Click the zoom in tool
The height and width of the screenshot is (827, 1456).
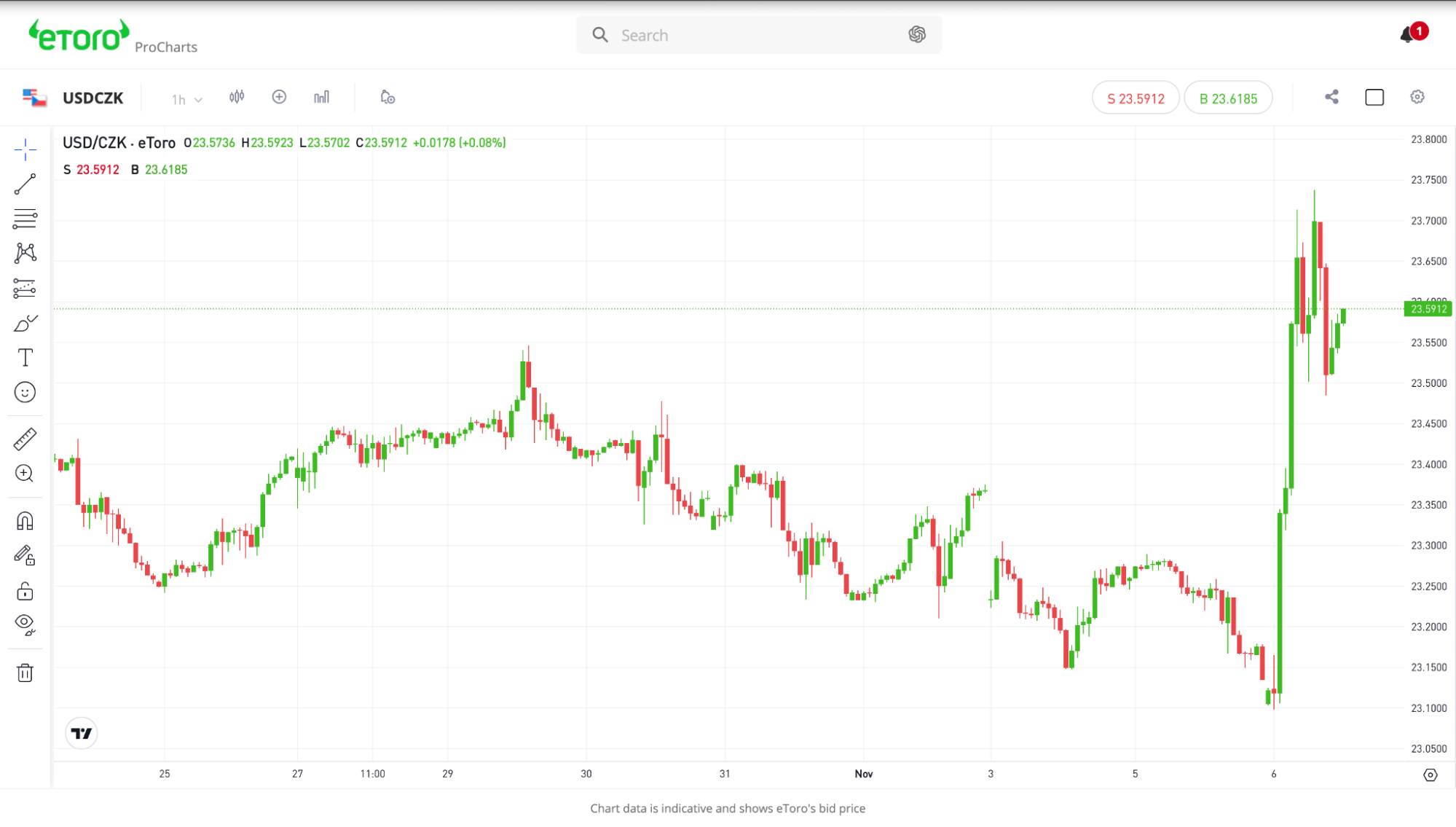click(x=25, y=474)
